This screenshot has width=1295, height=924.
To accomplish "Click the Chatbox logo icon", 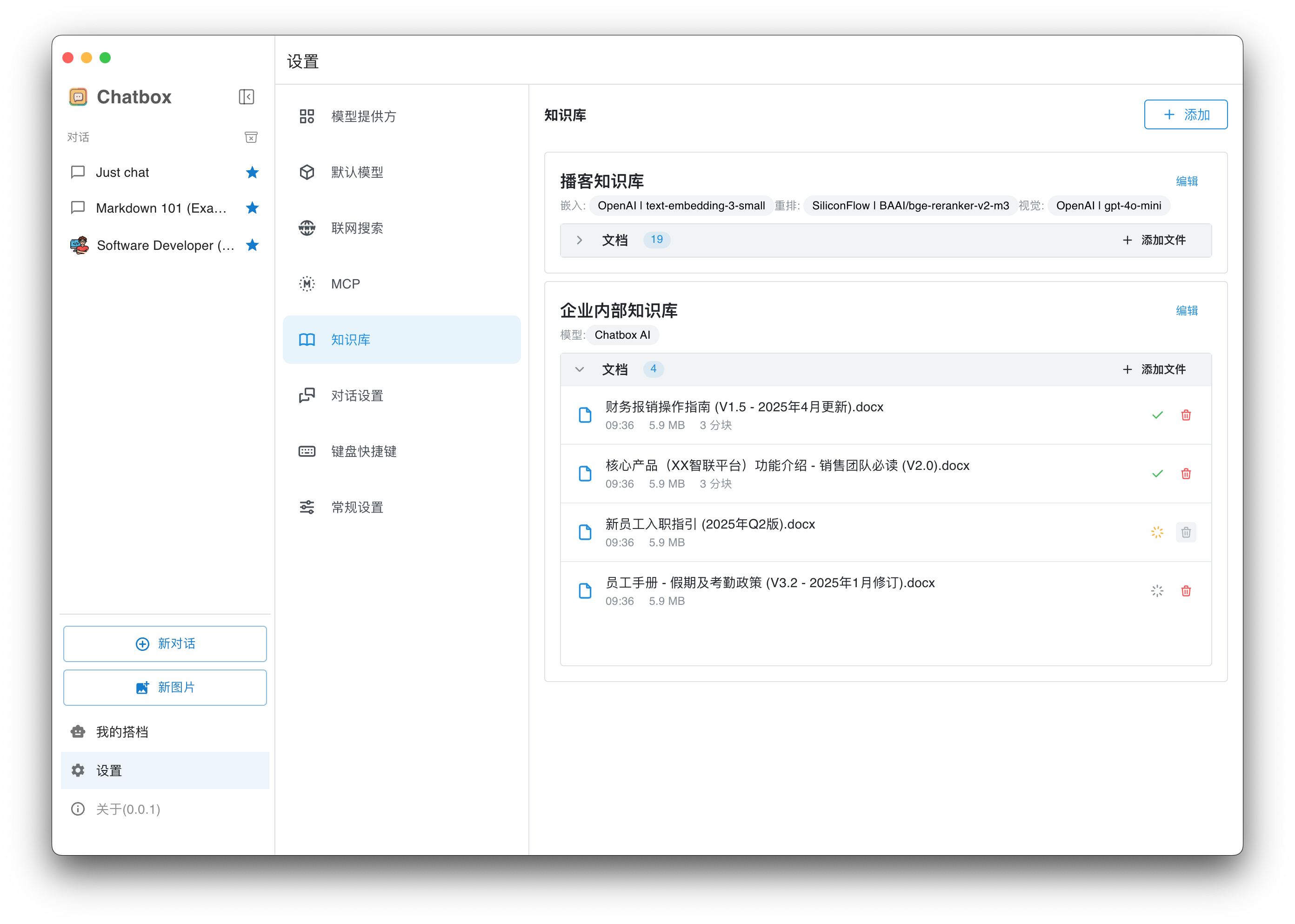I will [79, 97].
